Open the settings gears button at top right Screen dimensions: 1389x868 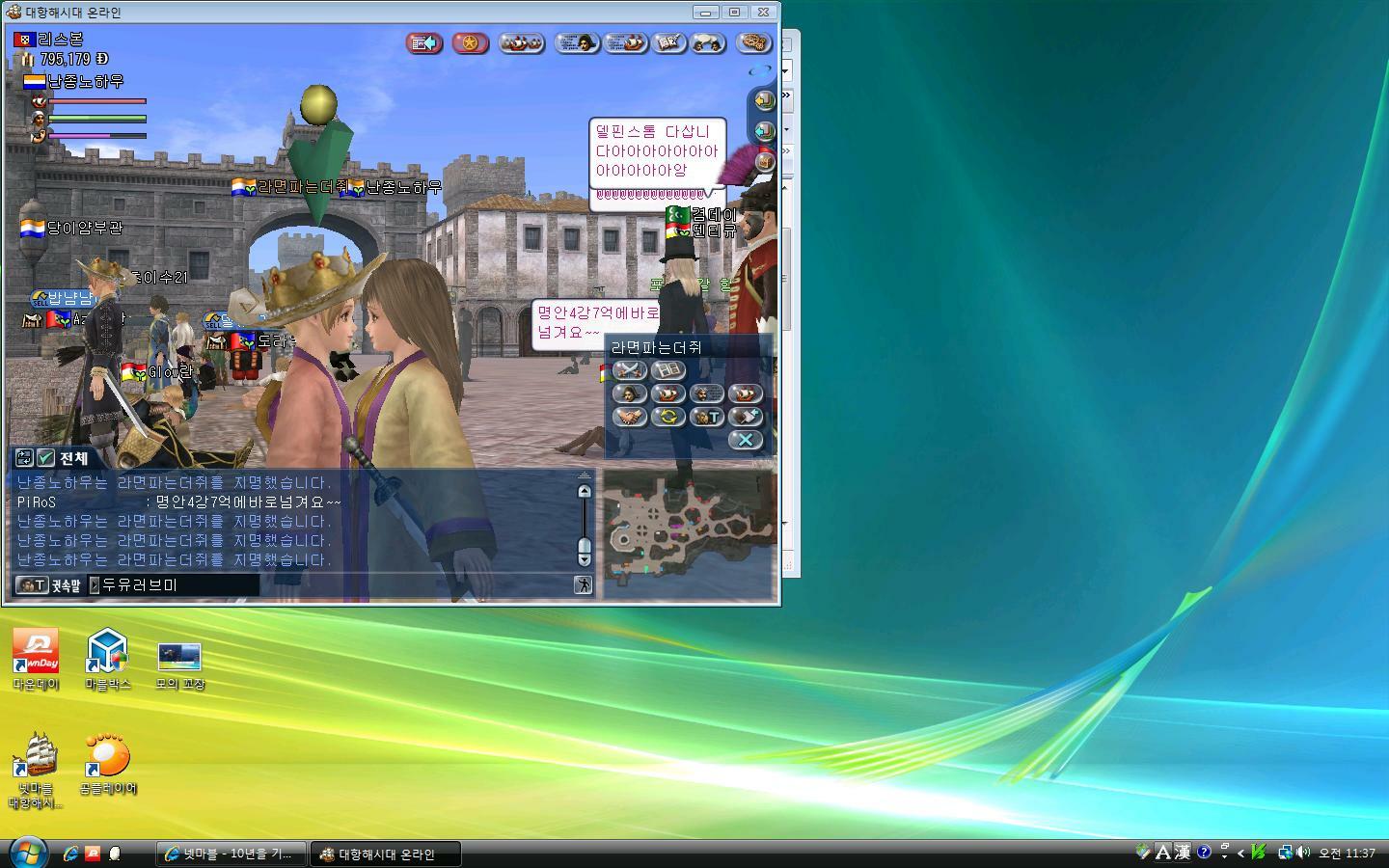[x=753, y=43]
